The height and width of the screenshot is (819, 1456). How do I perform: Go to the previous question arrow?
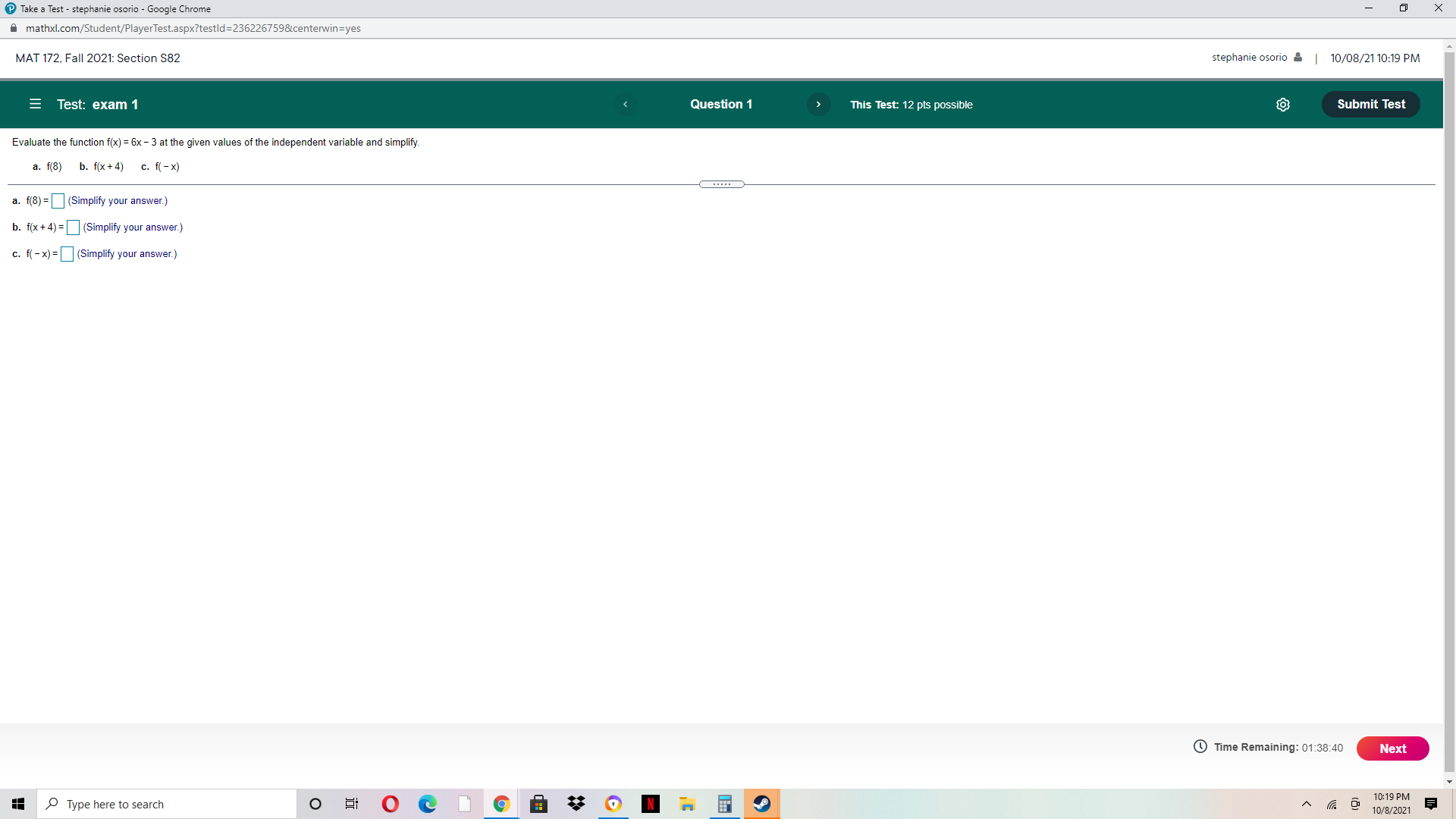coord(626,104)
